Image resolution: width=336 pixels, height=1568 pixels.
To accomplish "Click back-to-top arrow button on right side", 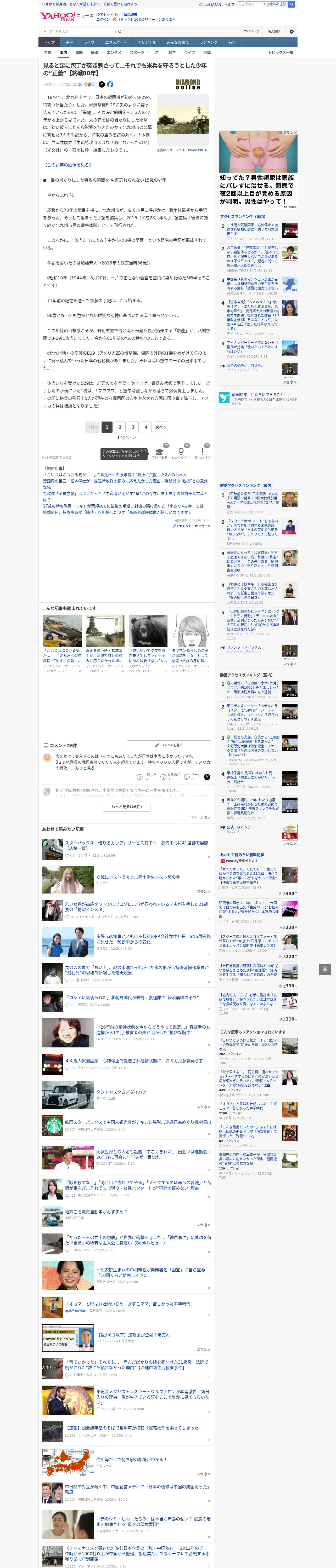I will (325, 969).
